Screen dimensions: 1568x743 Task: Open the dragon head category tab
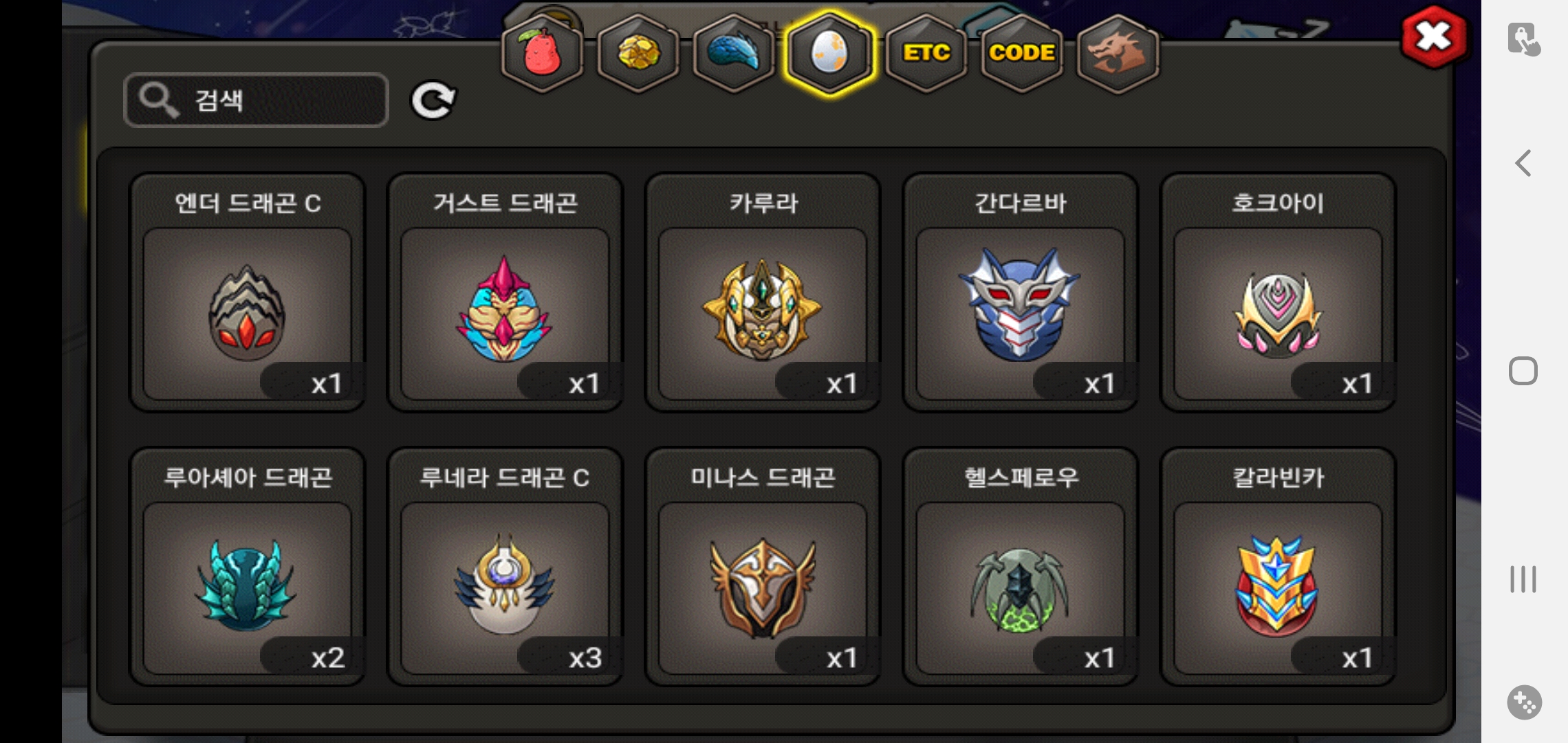(x=1118, y=54)
